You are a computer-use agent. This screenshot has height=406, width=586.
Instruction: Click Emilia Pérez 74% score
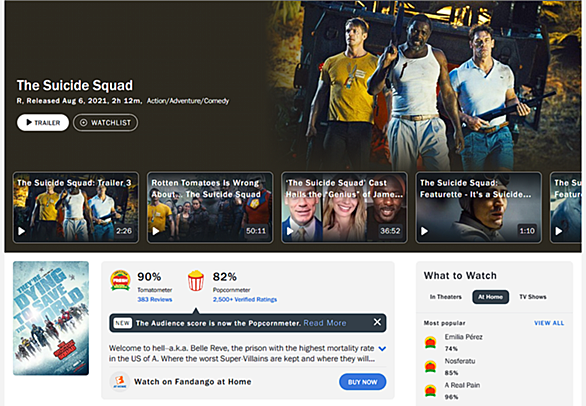[x=451, y=348]
